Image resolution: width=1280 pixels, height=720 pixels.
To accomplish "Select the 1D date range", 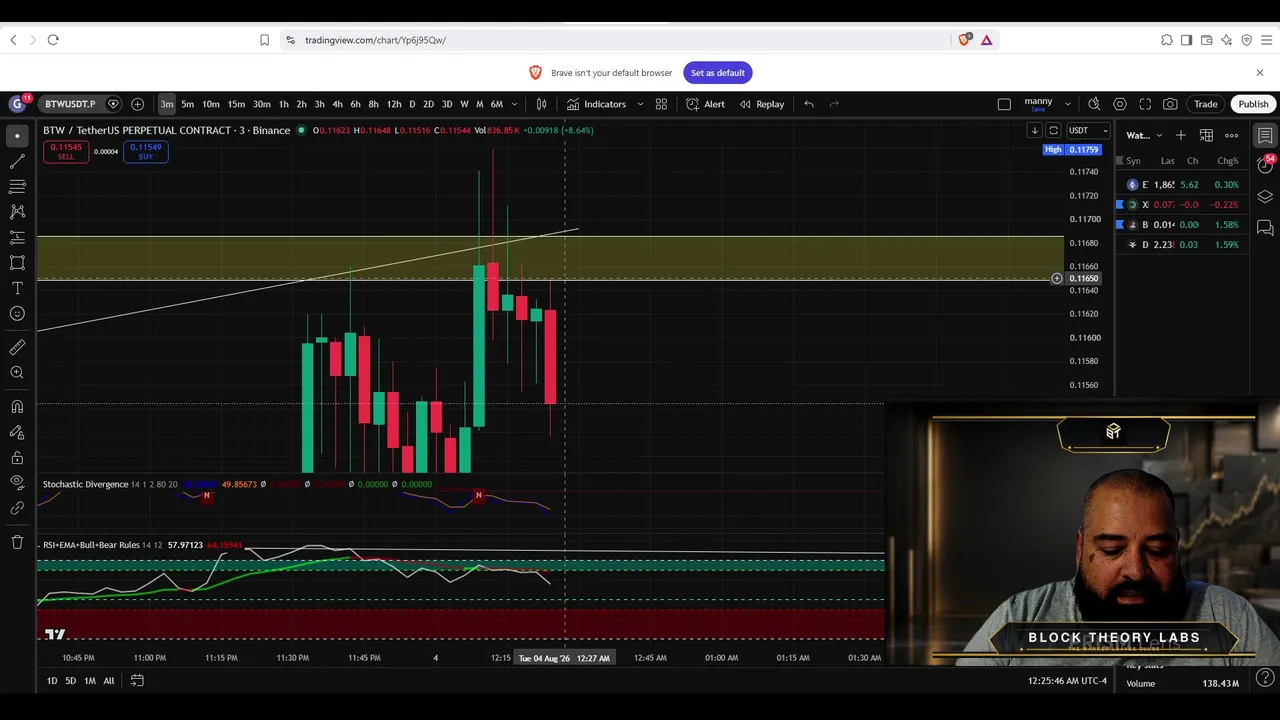I will tap(52, 681).
